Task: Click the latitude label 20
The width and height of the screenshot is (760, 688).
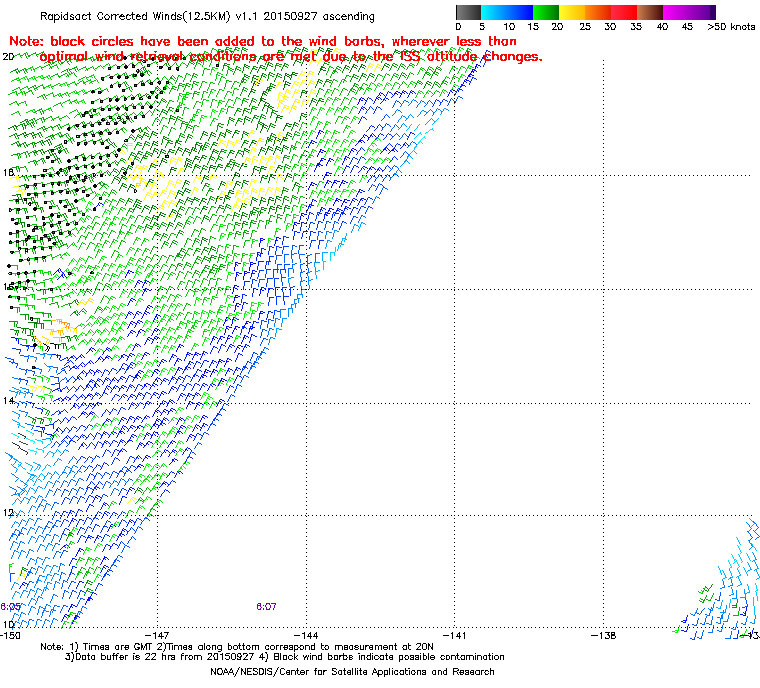Action: click(x=8, y=57)
